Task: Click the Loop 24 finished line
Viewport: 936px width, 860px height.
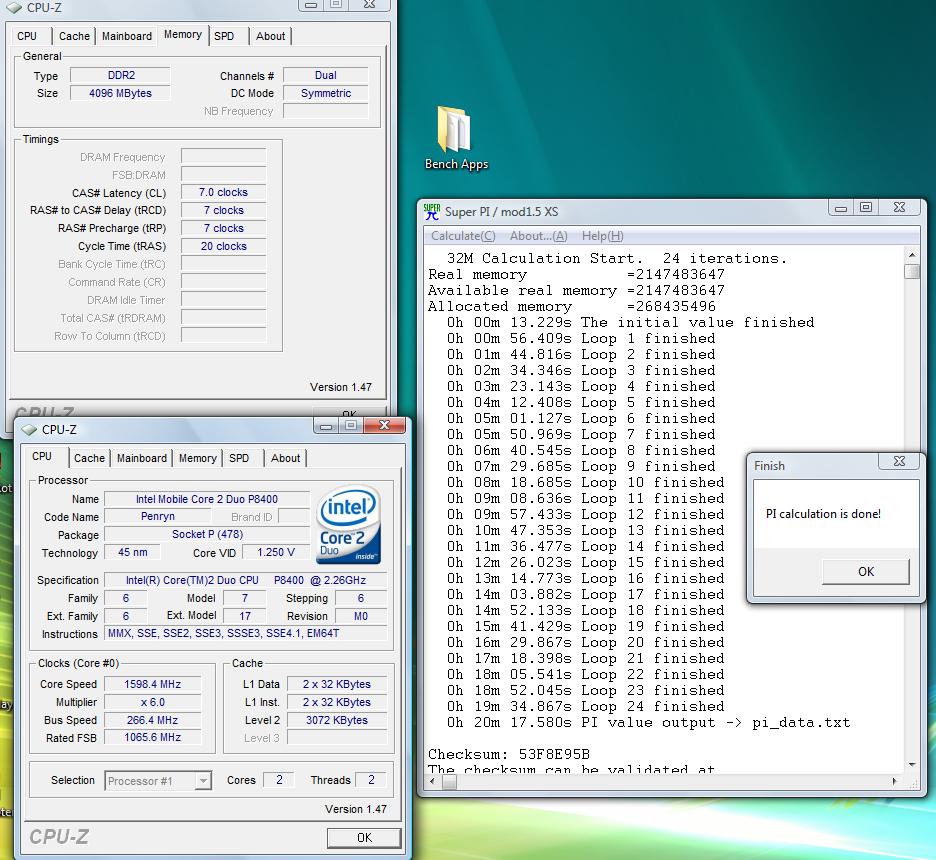Action: (585, 706)
